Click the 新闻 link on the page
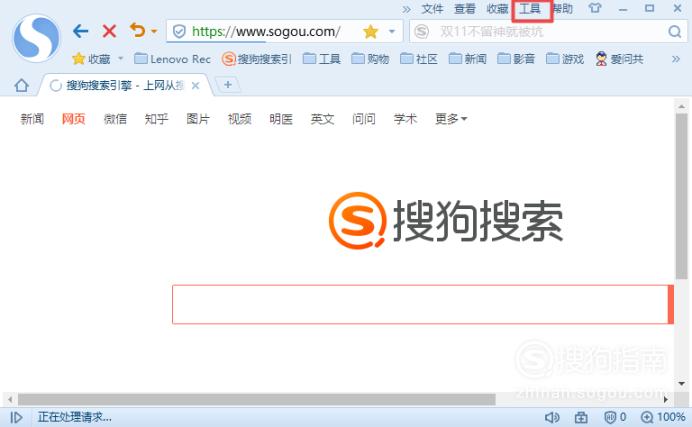The height and width of the screenshot is (427, 692). pyautogui.click(x=32, y=119)
